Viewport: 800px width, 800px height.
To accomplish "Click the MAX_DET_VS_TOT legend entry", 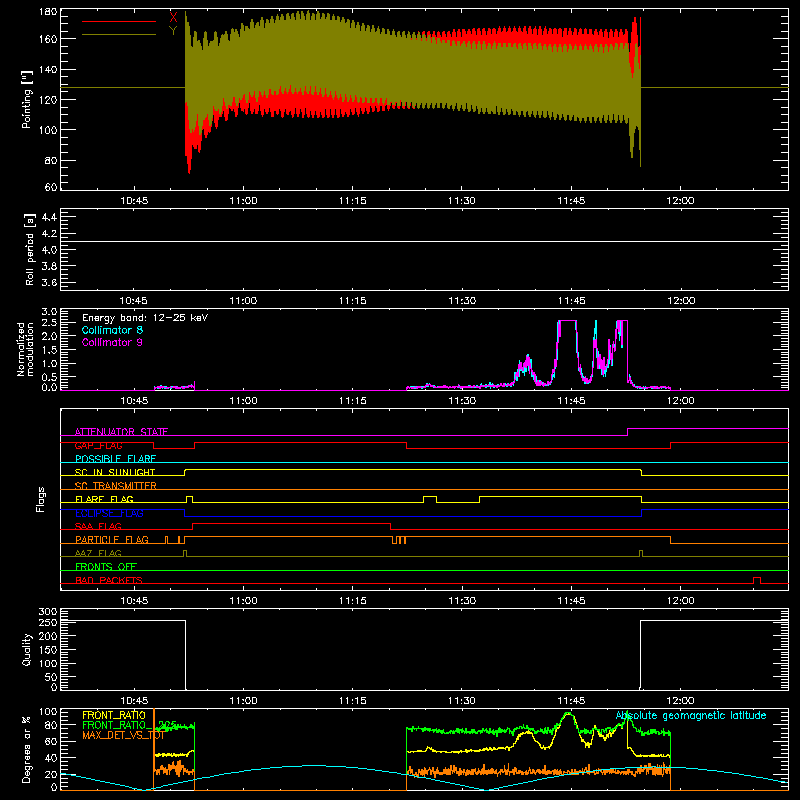I will 123,735.
